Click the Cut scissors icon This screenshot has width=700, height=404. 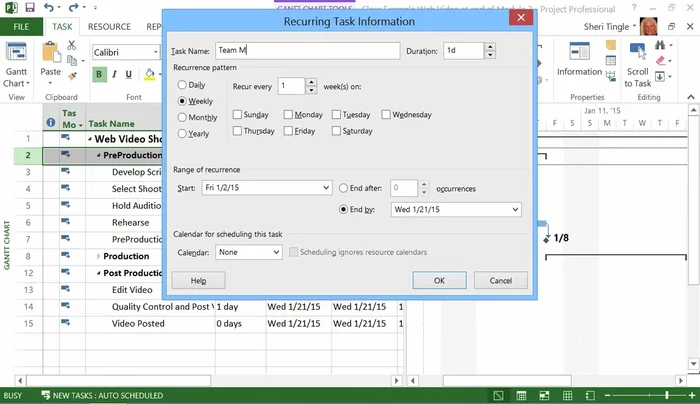pos(73,46)
